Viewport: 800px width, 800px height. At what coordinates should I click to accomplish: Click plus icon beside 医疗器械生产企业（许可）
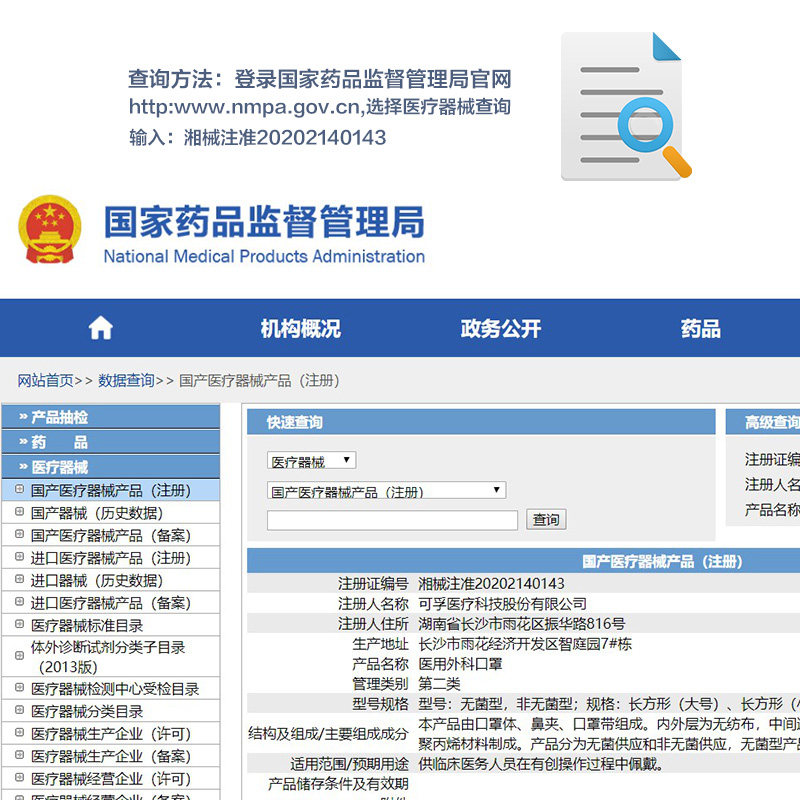coord(19,732)
